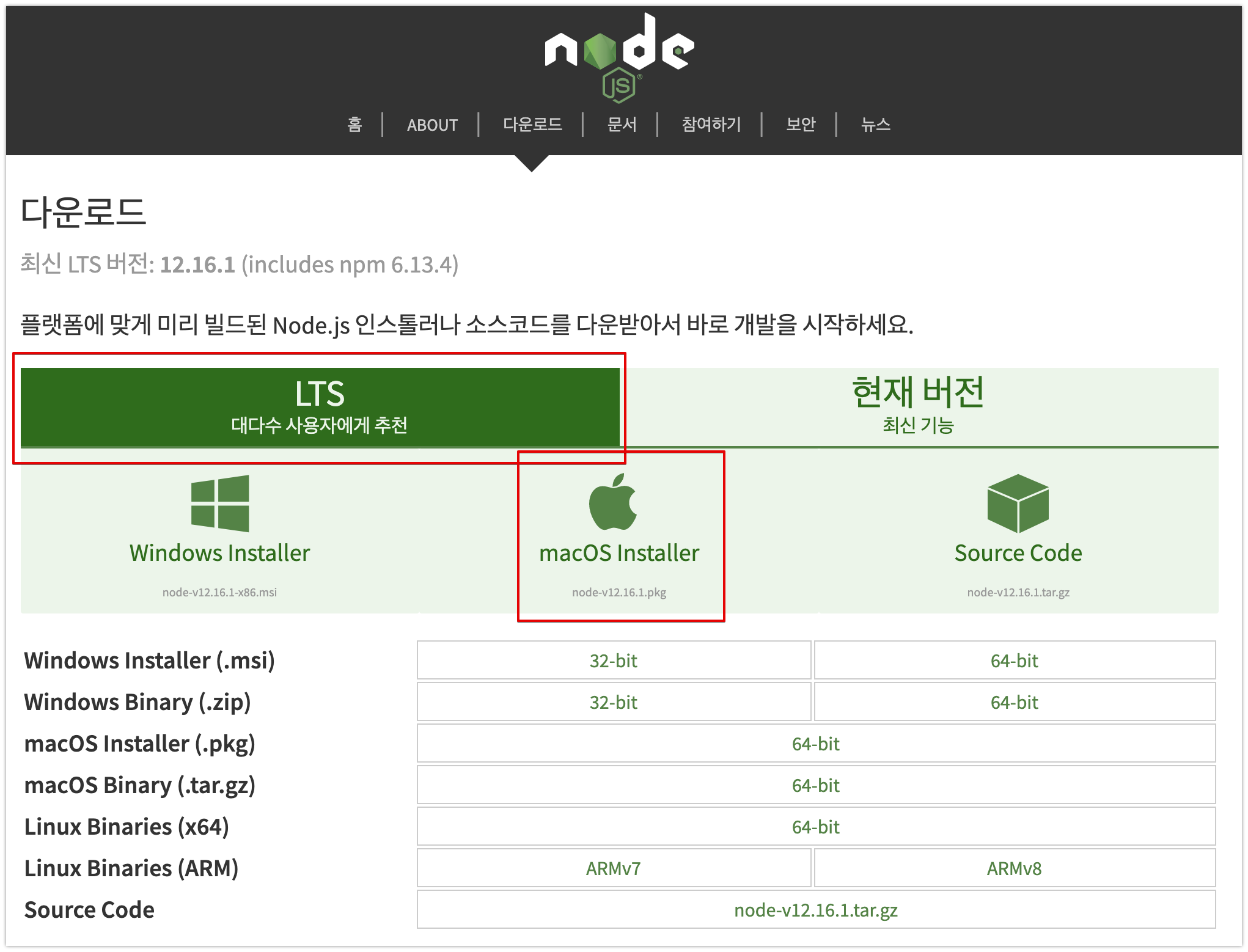Viewport: 1248px width, 952px height.
Task: Go to the 문서 navigation page
Action: (622, 125)
